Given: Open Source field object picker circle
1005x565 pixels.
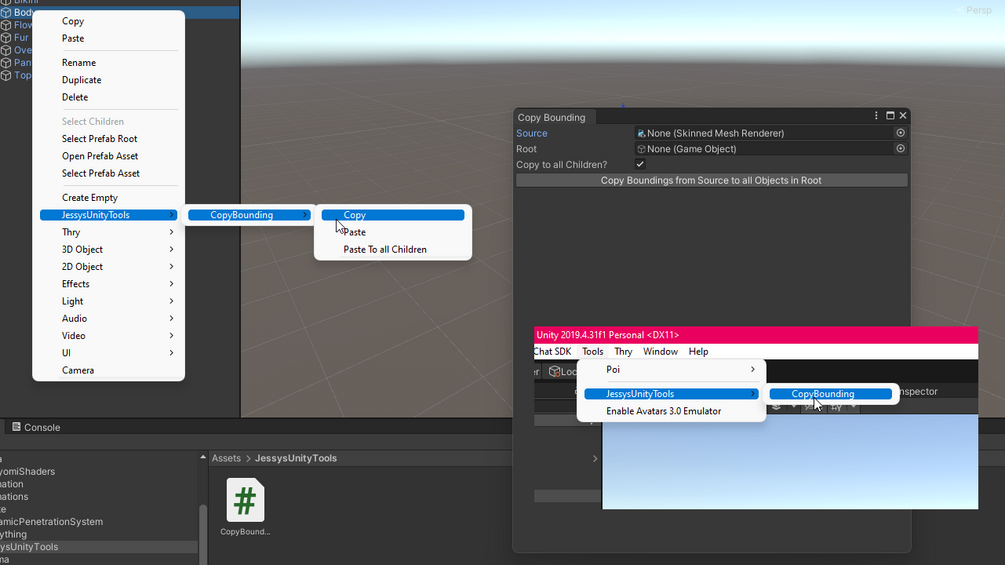Looking at the screenshot, I should click(x=900, y=133).
